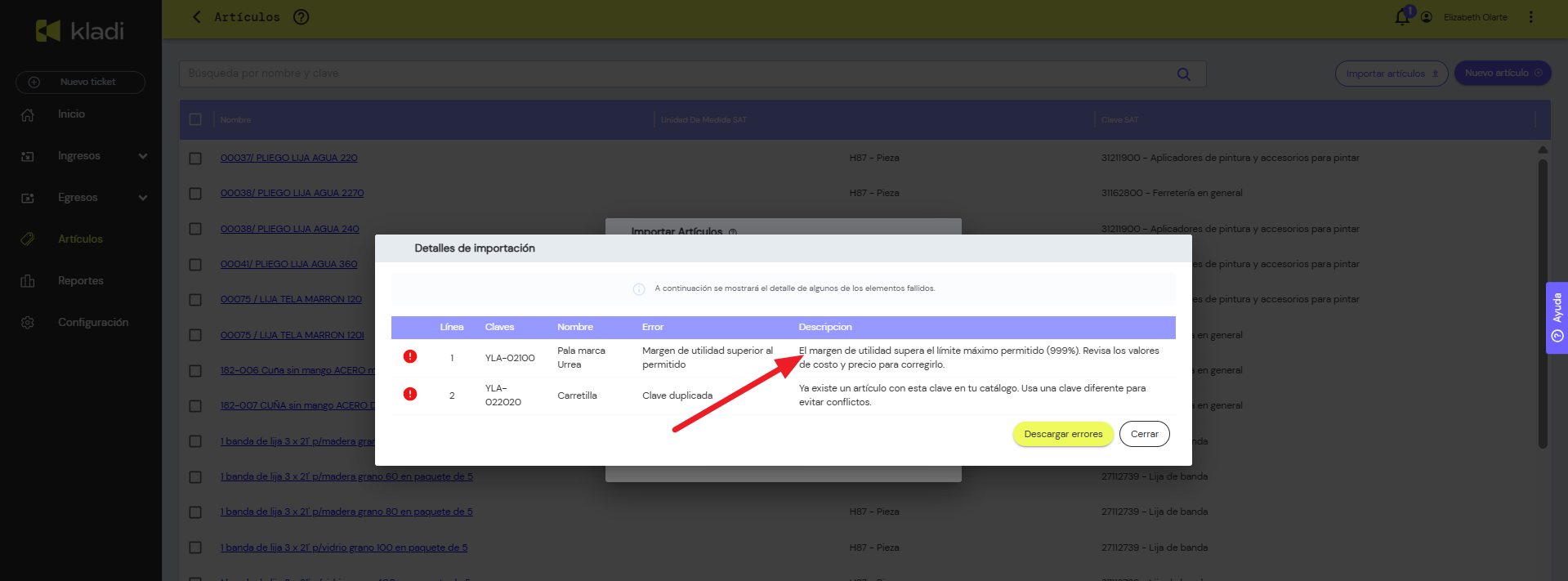Click the Configuración gear icon
The image size is (1568, 581).
click(x=28, y=323)
